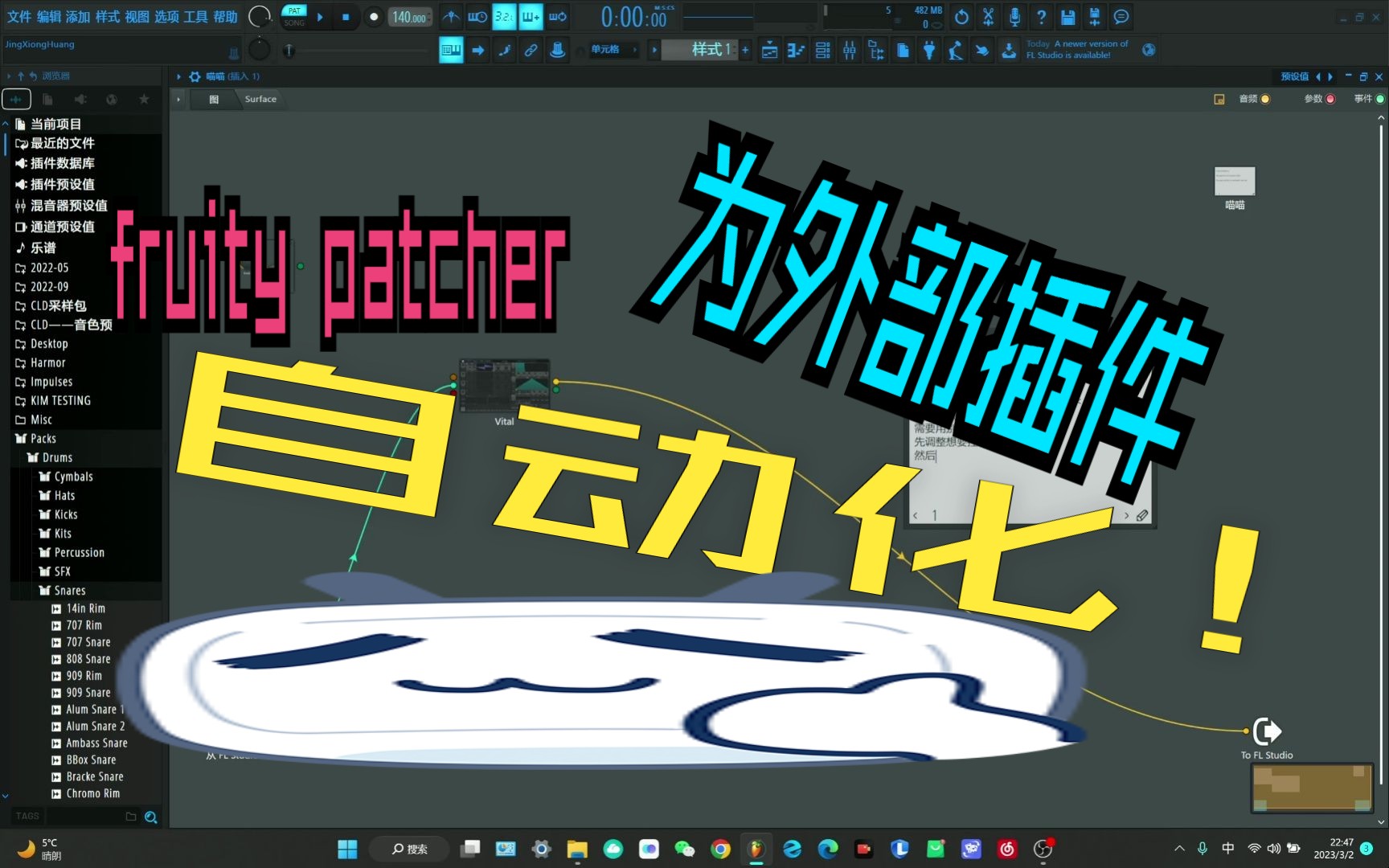The width and height of the screenshot is (1389, 868).
Task: Click the stamp tool icon
Action: pos(557,50)
